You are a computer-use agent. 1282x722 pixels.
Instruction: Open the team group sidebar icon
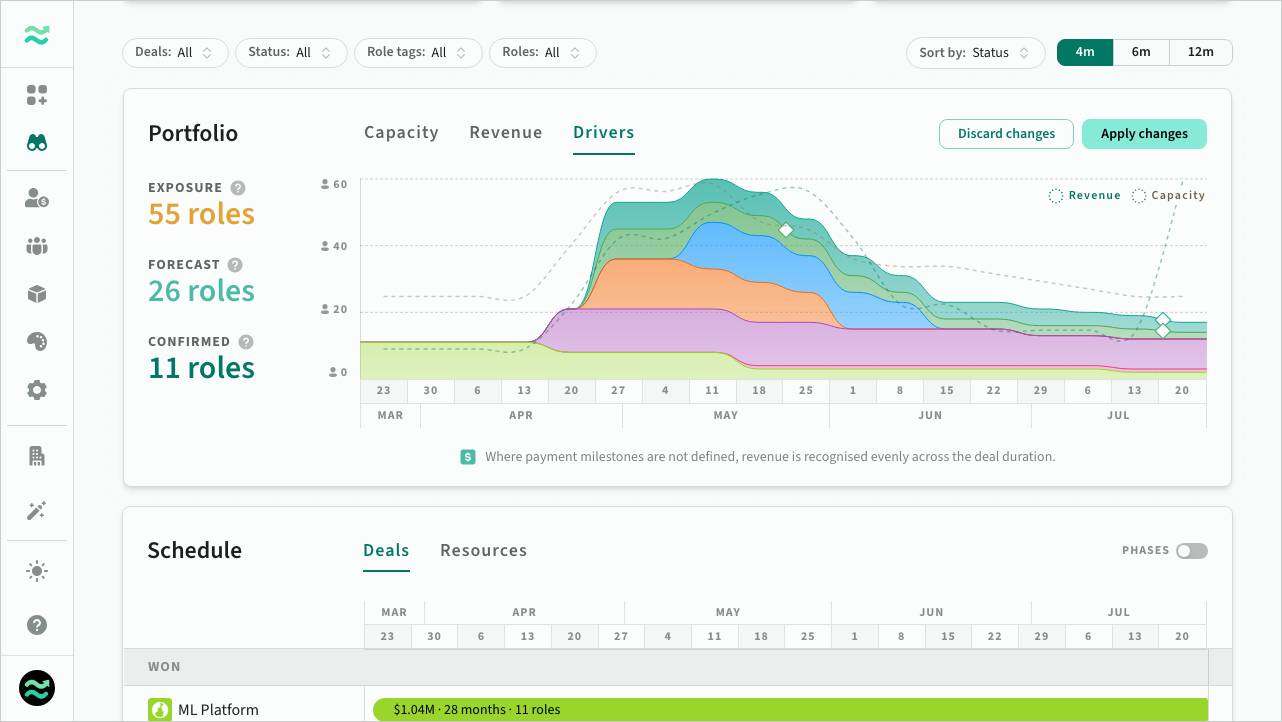[37, 246]
